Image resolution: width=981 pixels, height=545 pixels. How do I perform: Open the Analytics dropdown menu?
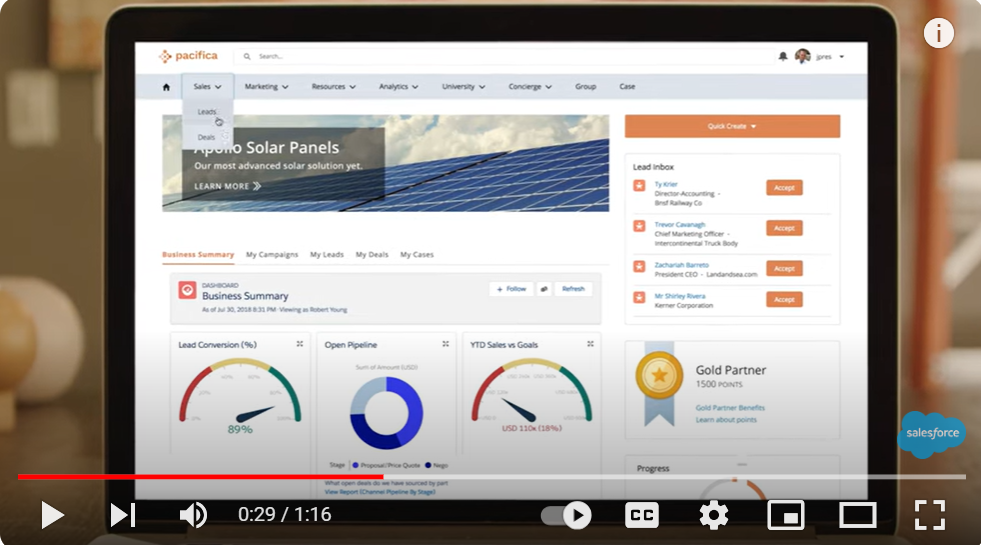point(399,86)
